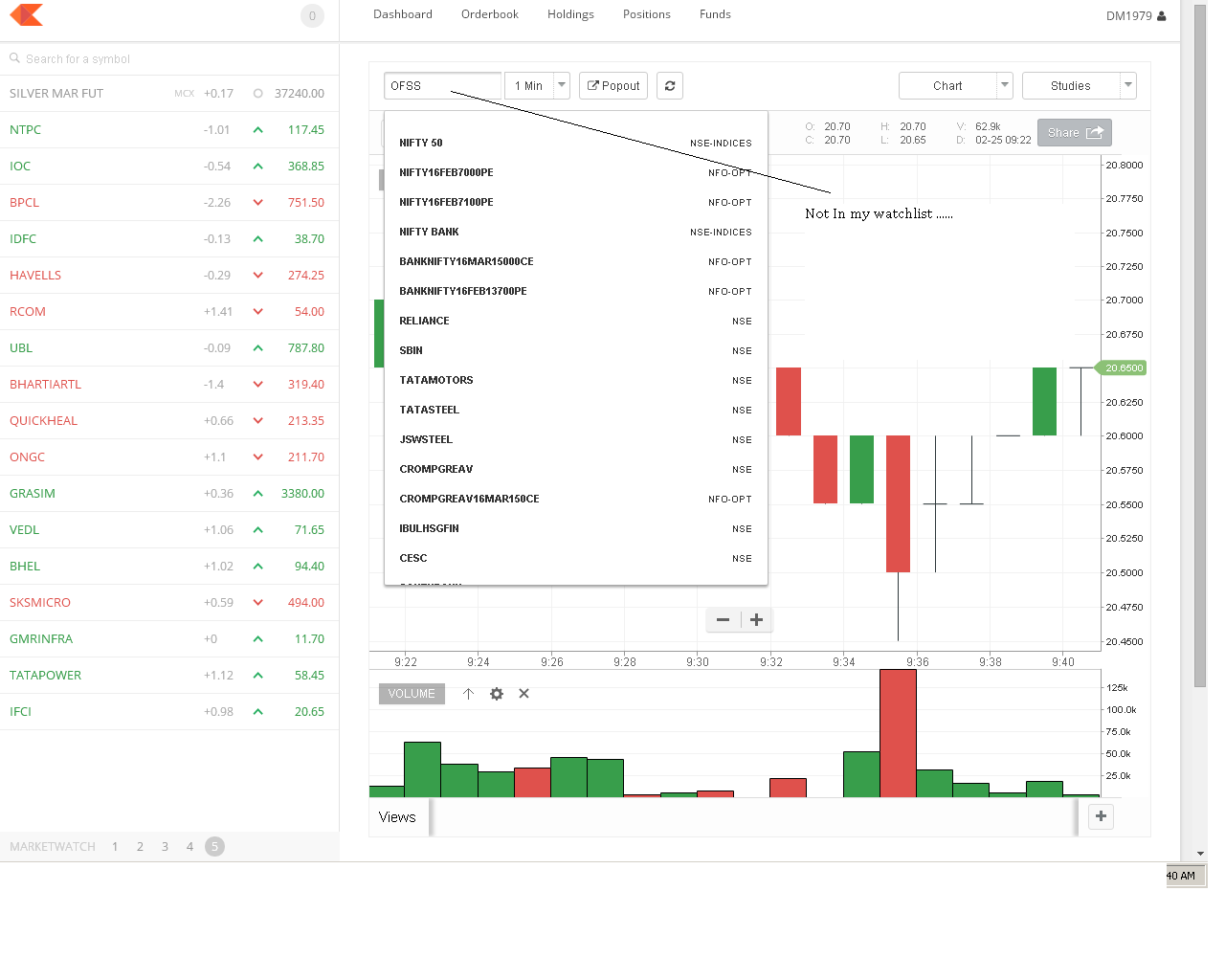Select CROMPGREAV16MAR150CE from the dropdown
The image size is (1225, 980).
pyautogui.click(x=575, y=500)
